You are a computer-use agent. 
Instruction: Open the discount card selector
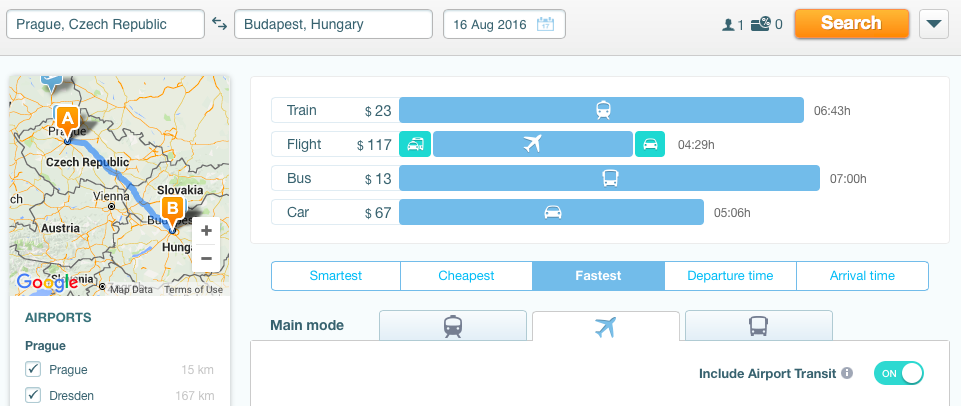point(766,25)
